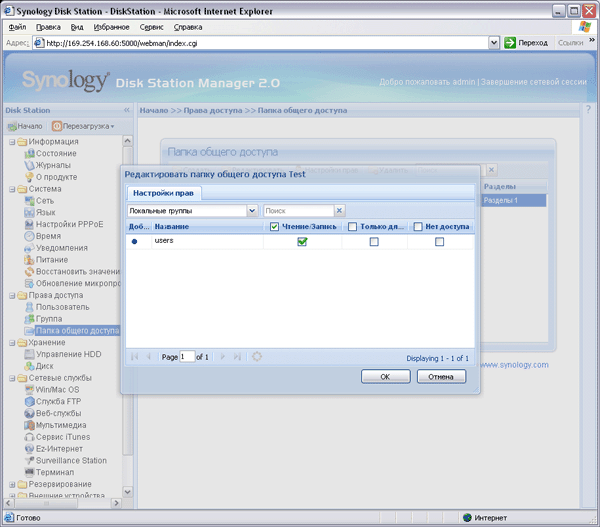
Task: Open the О продукте icon
Action: click(x=29, y=177)
